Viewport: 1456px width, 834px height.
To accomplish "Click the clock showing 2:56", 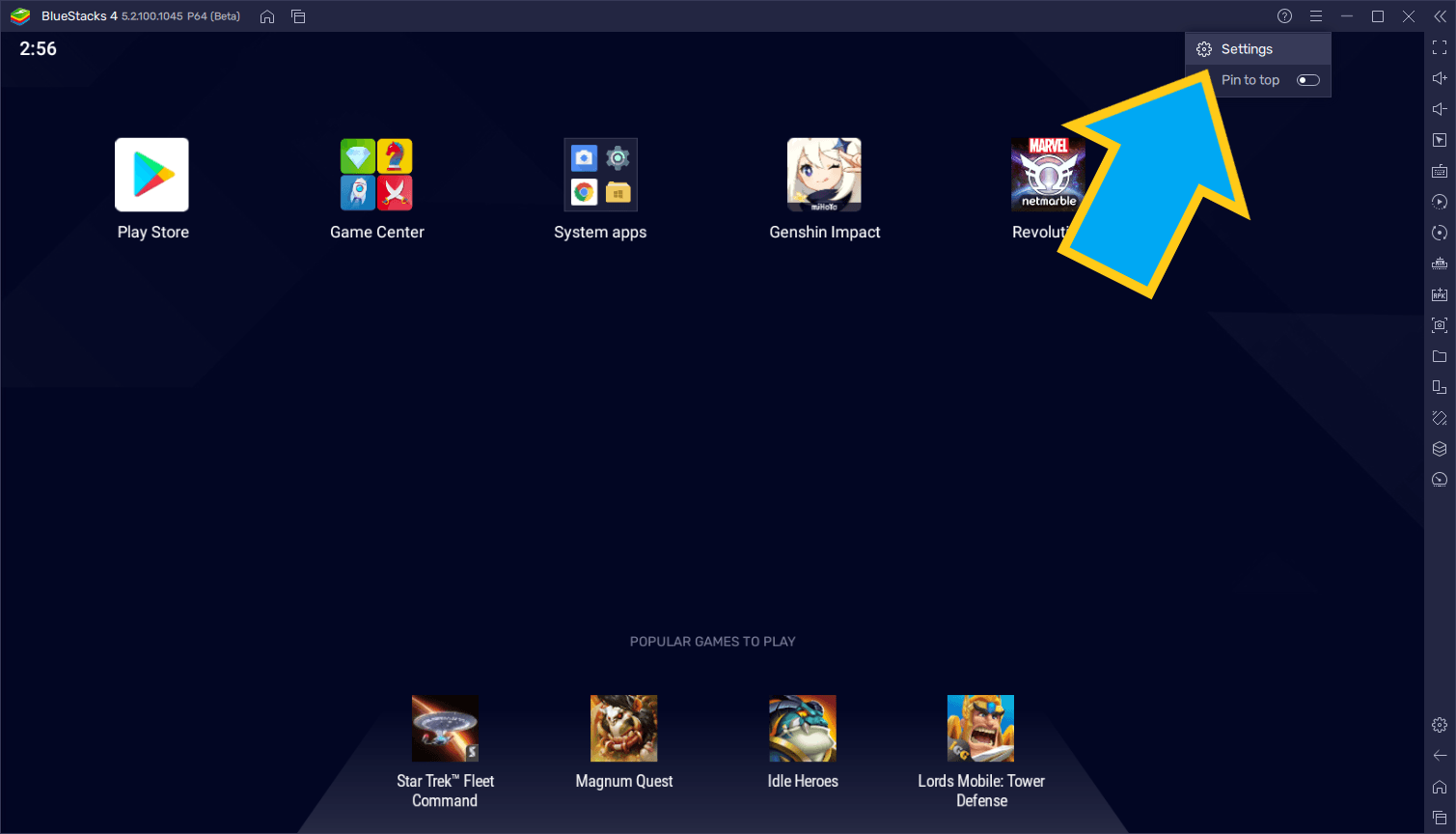I will (38, 49).
